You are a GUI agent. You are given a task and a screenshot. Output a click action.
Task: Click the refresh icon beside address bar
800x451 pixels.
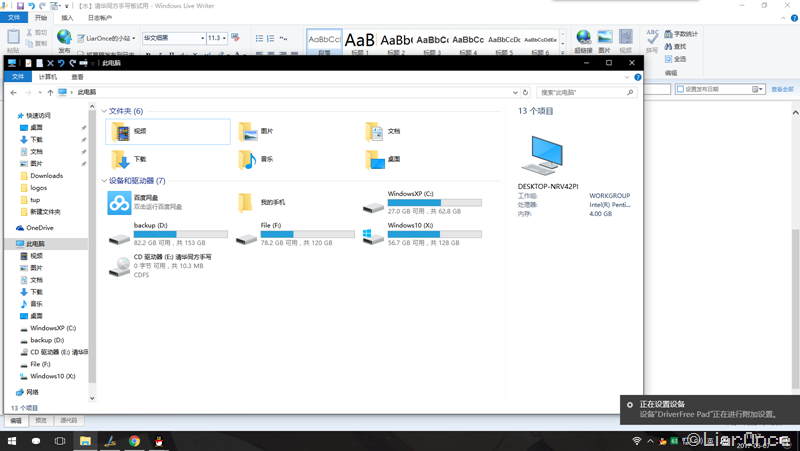click(525, 92)
